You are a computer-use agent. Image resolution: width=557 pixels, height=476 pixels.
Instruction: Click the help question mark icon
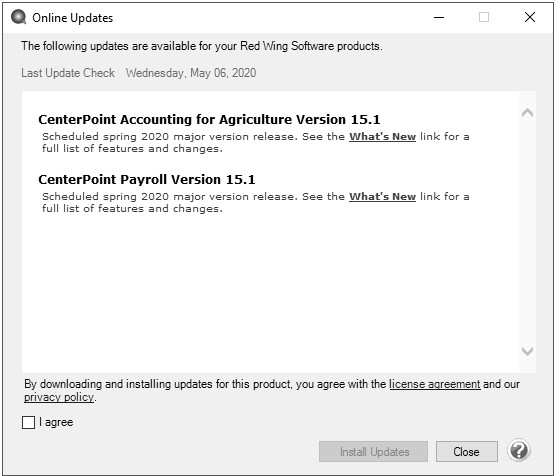click(519, 451)
